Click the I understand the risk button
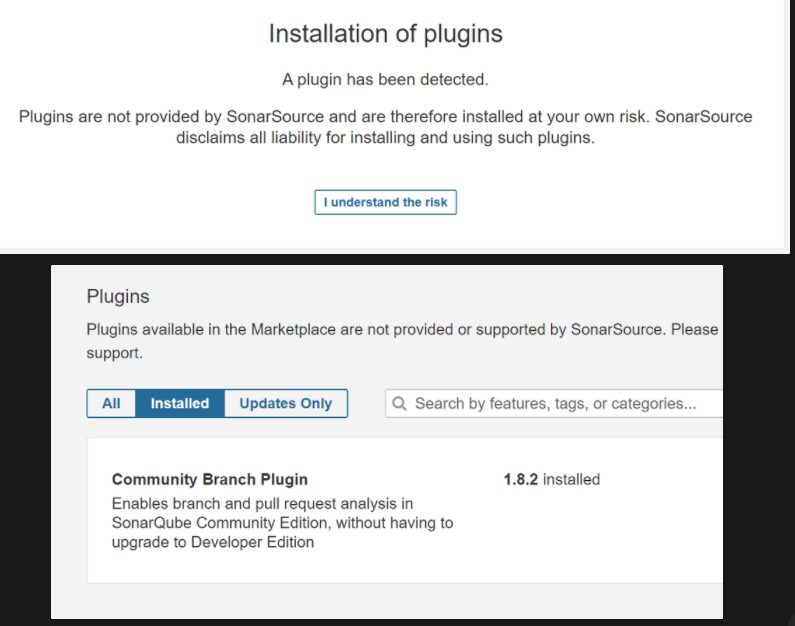This screenshot has height=626, width=795. pyautogui.click(x=385, y=202)
